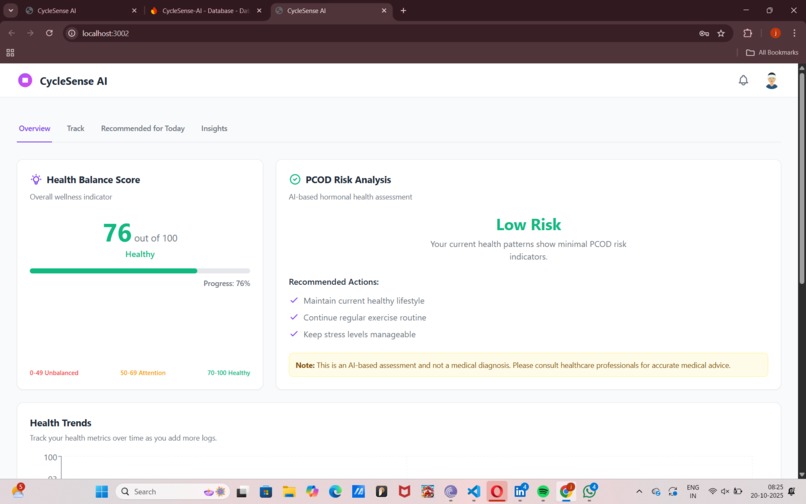This screenshot has height=504, width=806.
Task: Click the Health Trends heading
Action: [x=61, y=423]
